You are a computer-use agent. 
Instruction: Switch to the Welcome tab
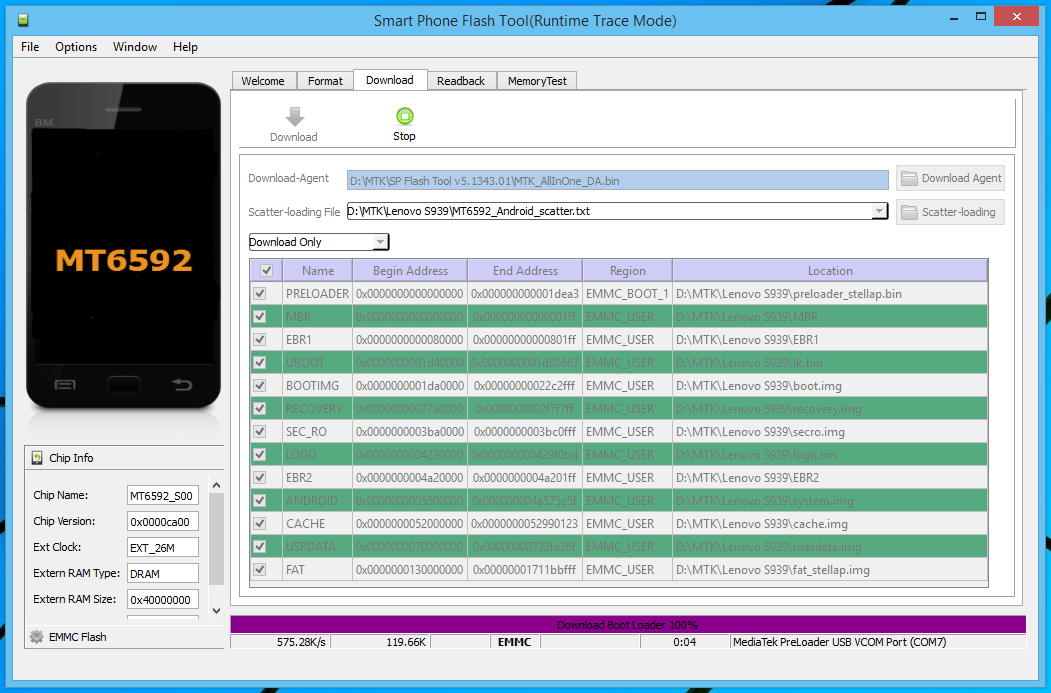pyautogui.click(x=263, y=81)
